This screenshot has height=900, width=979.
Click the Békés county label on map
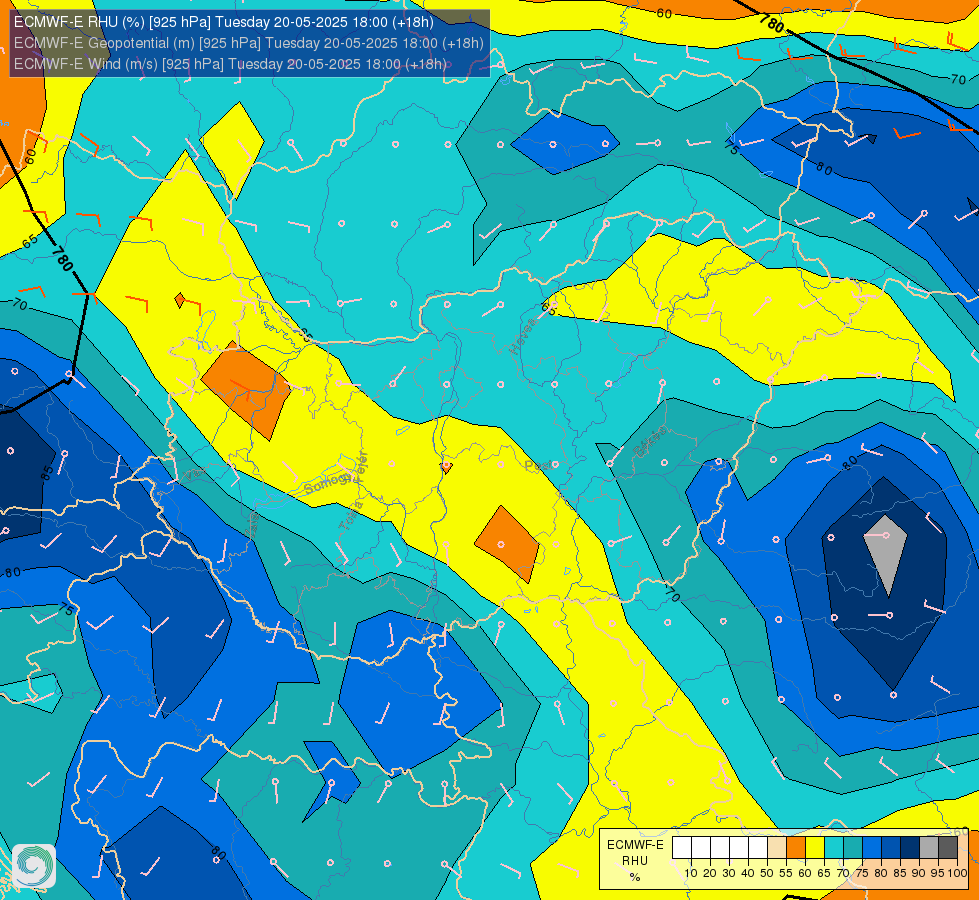click(x=651, y=442)
